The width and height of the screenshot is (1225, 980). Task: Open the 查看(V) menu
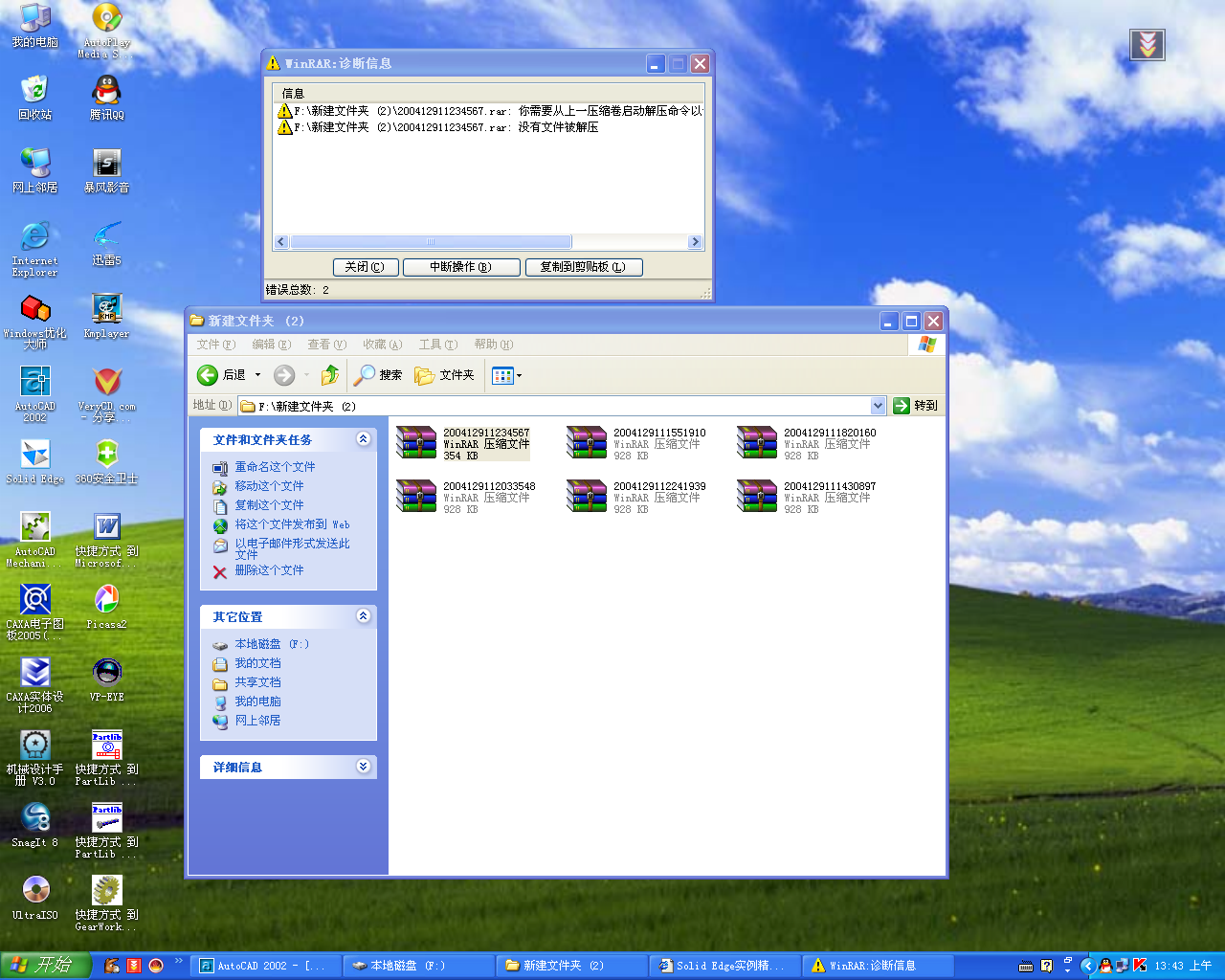click(326, 345)
